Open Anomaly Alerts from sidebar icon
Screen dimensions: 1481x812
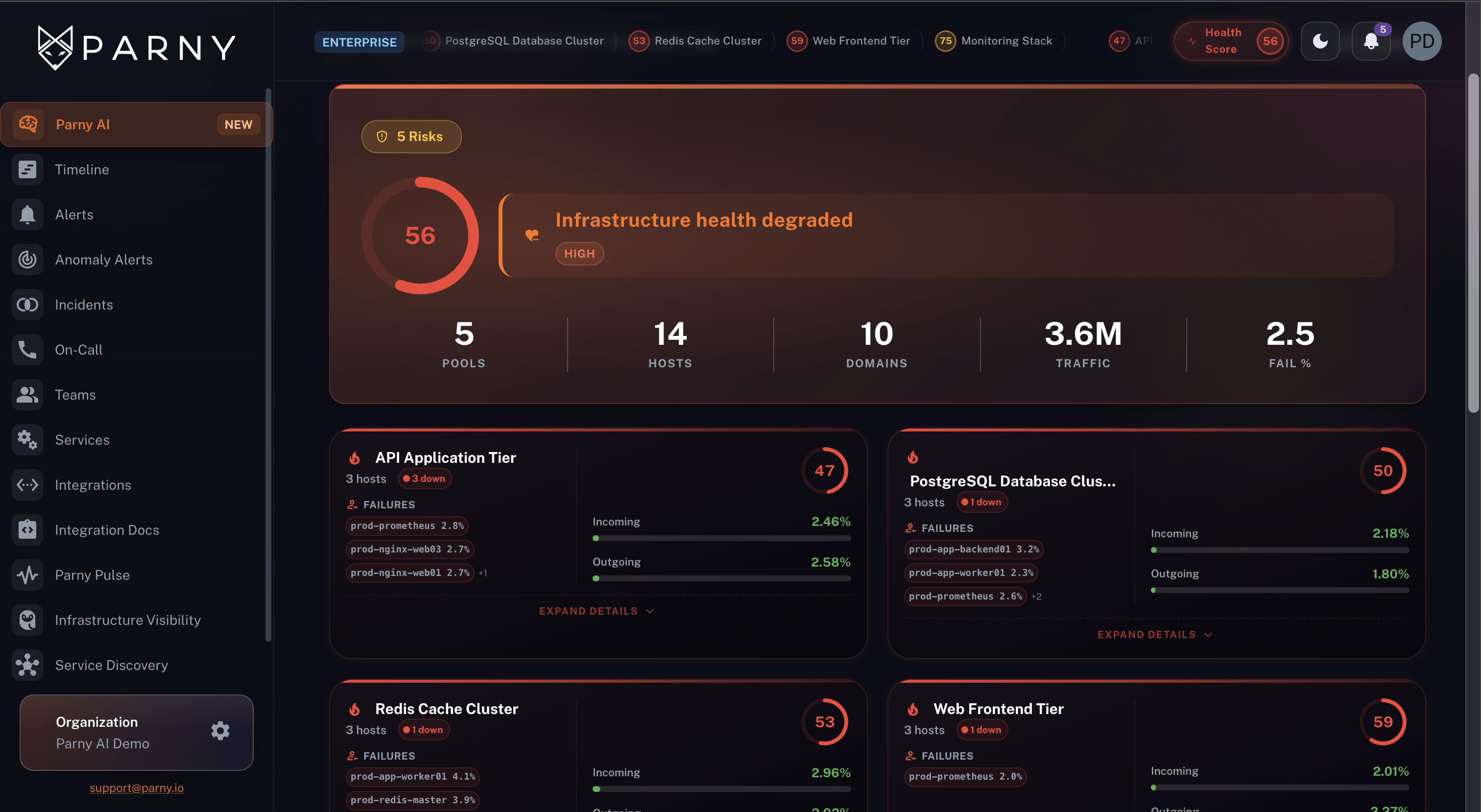point(27,260)
